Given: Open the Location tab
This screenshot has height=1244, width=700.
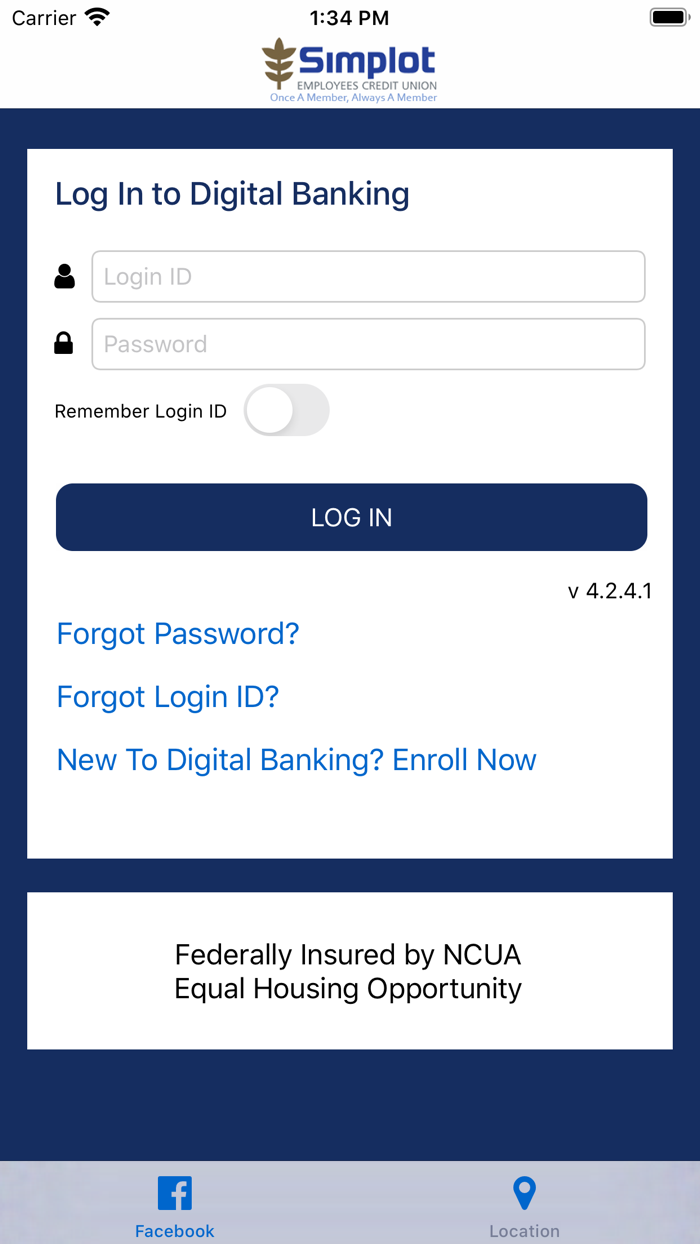Looking at the screenshot, I should 524,1205.
